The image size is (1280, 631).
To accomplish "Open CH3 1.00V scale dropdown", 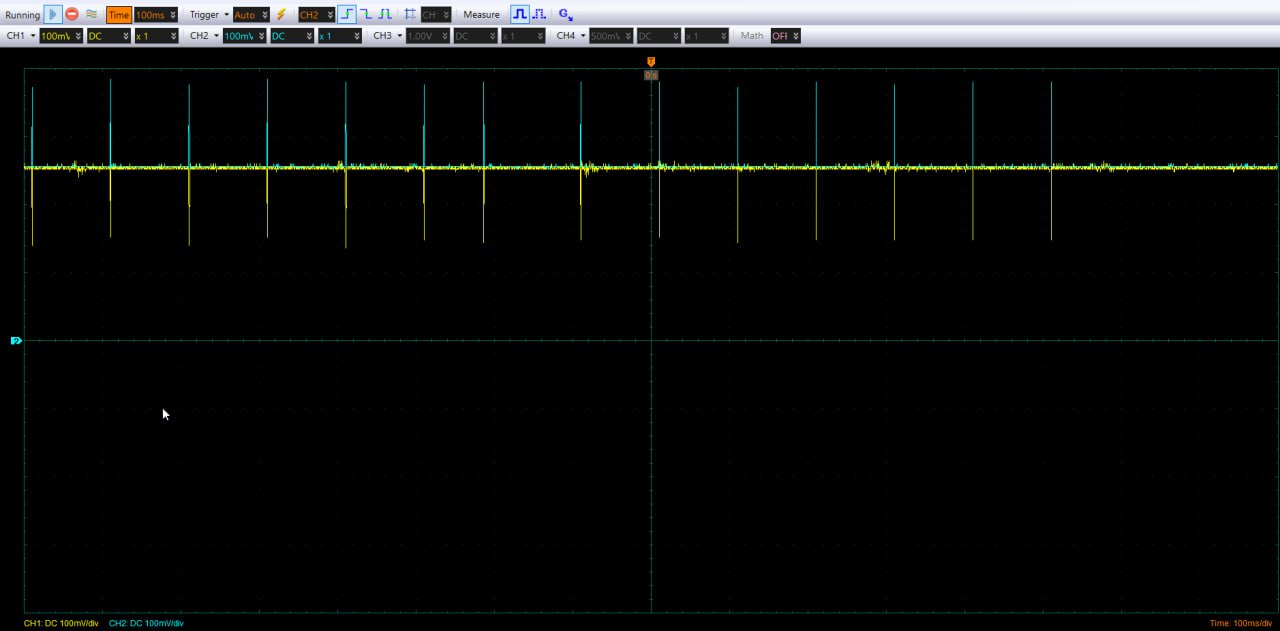I will pyautogui.click(x=428, y=36).
